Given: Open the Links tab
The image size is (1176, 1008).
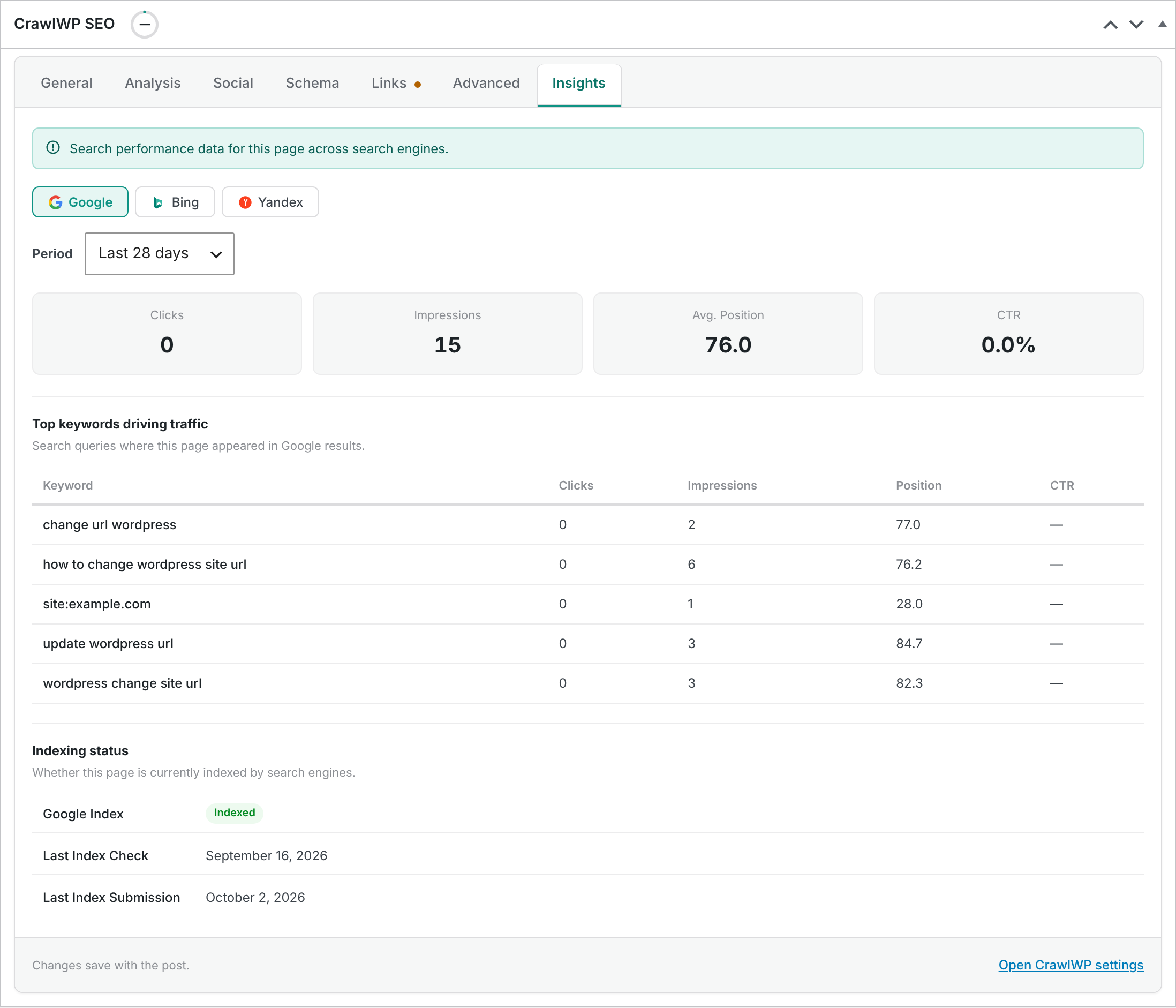Looking at the screenshot, I should tap(396, 83).
